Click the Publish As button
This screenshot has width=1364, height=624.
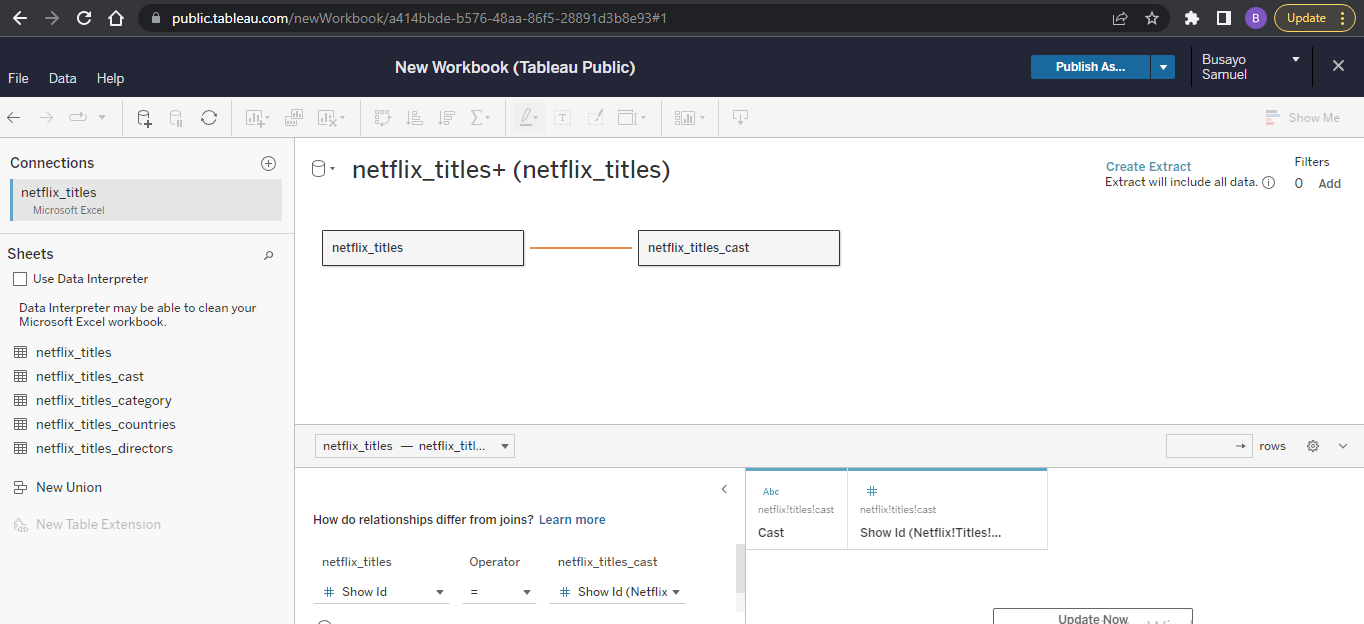[x=1090, y=67]
